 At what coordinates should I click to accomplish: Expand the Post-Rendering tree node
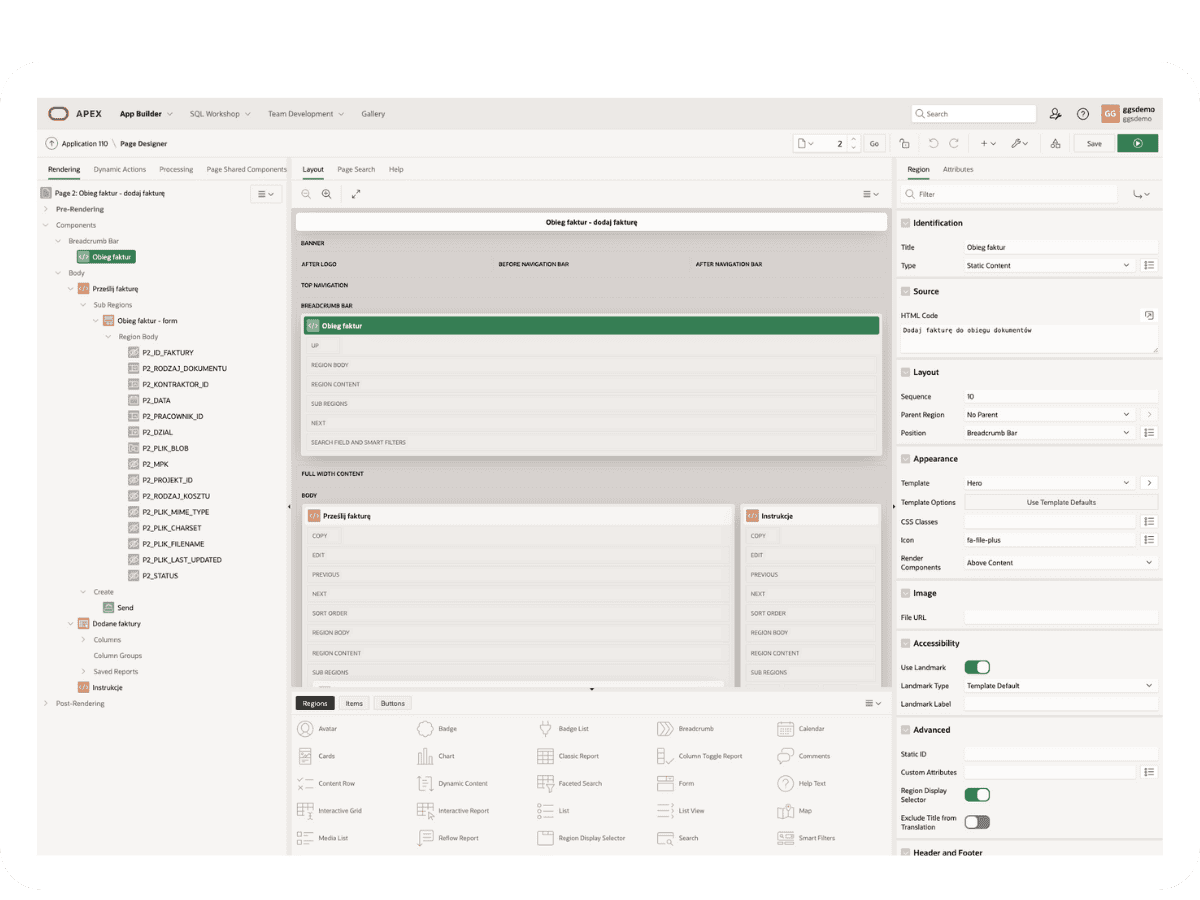[46, 704]
